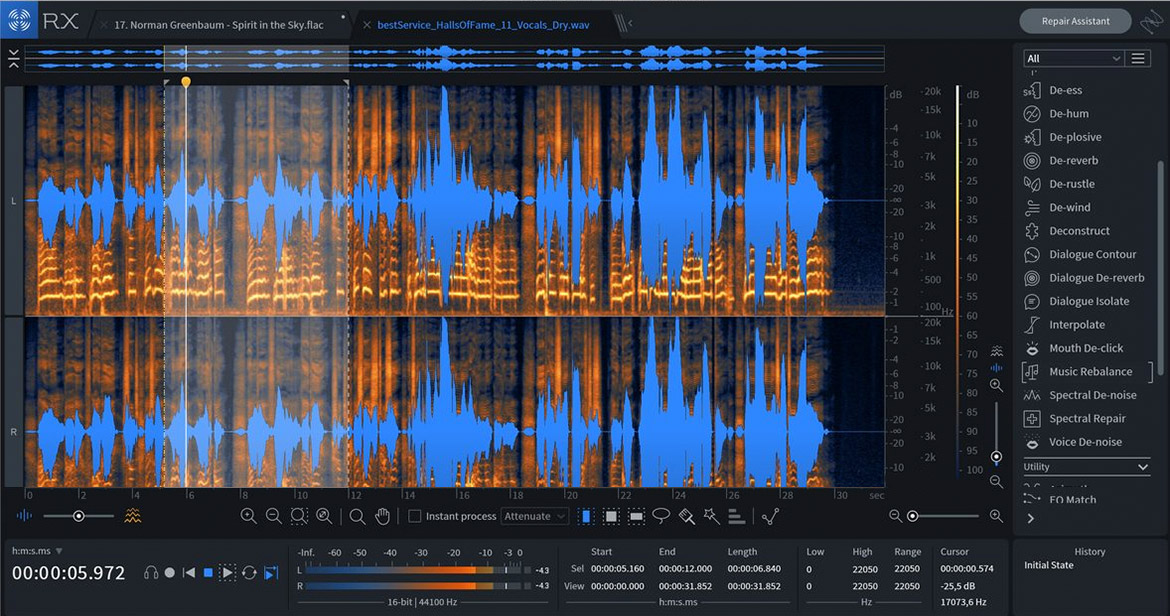This screenshot has width=1170, height=616.
Task: Select the Brush selection tool
Action: tap(686, 516)
